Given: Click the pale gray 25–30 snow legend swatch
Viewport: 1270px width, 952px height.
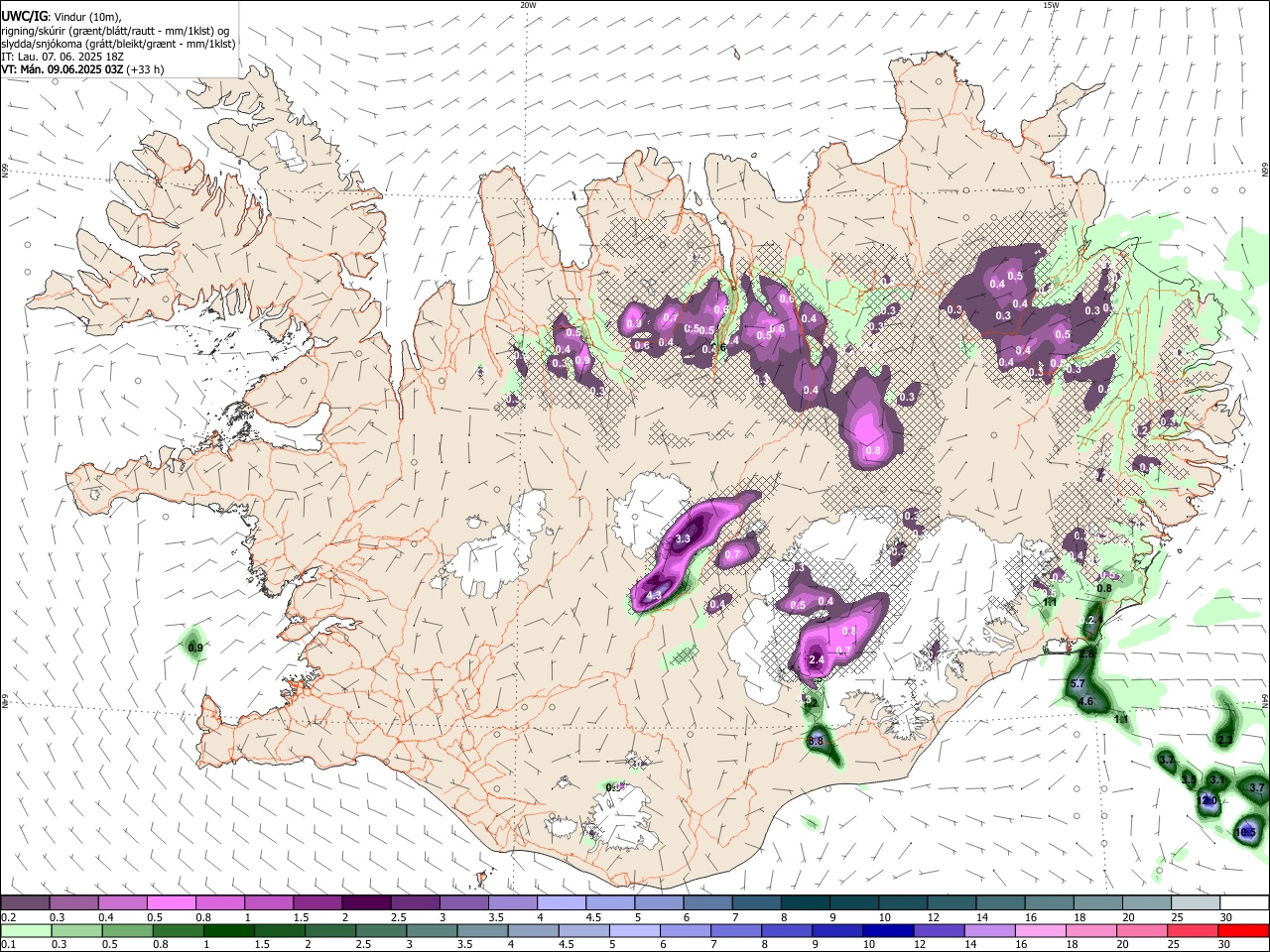Looking at the screenshot, I should tap(1195, 903).
